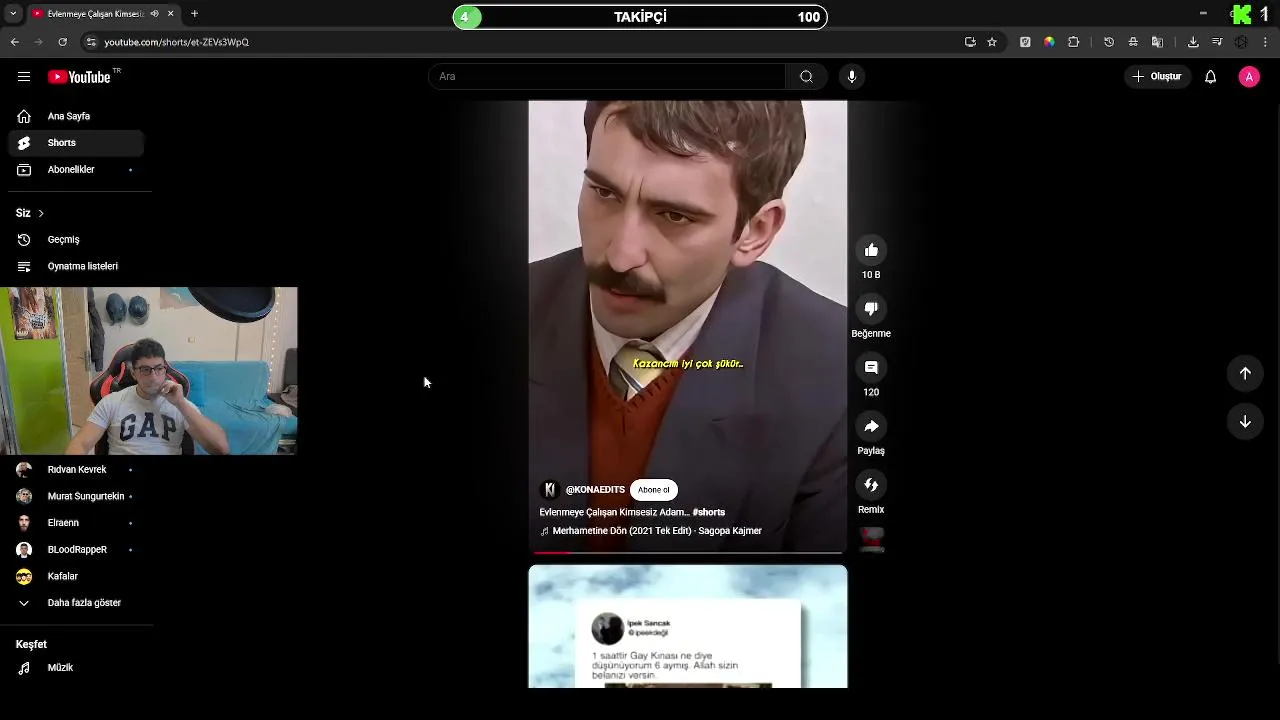
Task: Click the Ara search input field
Action: [x=607, y=77]
